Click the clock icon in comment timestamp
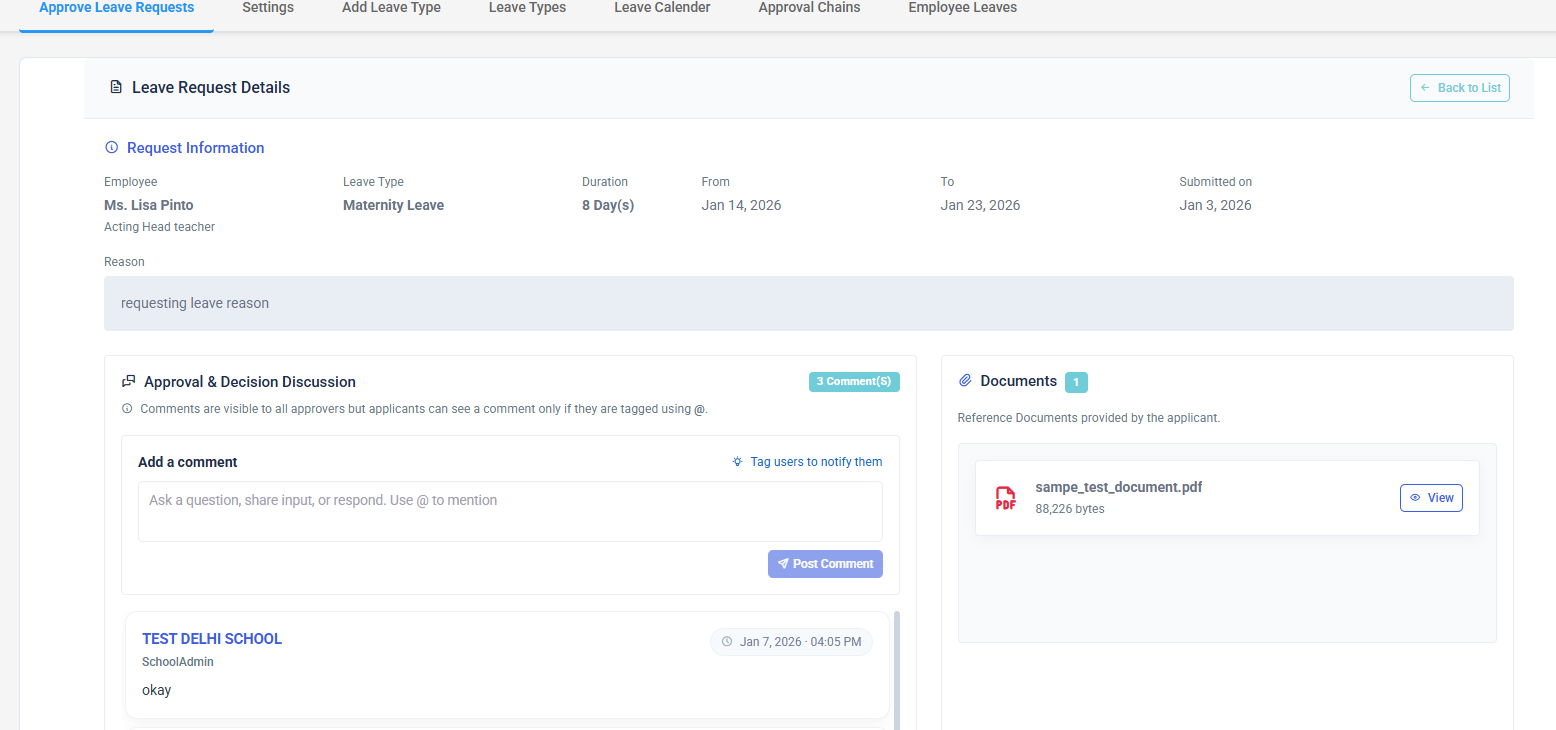This screenshot has height=730, width=1556. (727, 642)
